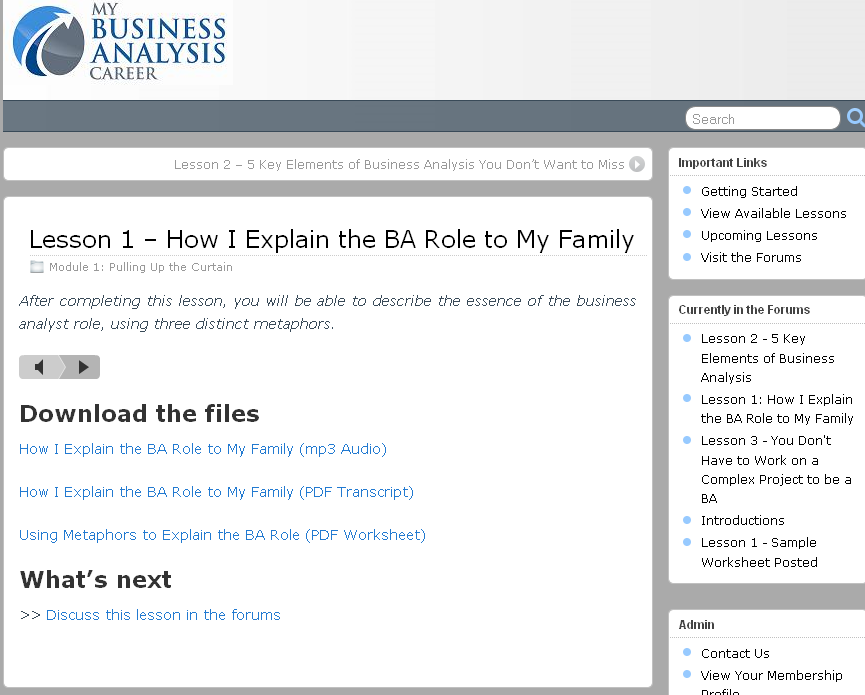The image size is (865, 695).
Task: Open Module 1: Pulling Up the Curtain
Action: point(141,267)
